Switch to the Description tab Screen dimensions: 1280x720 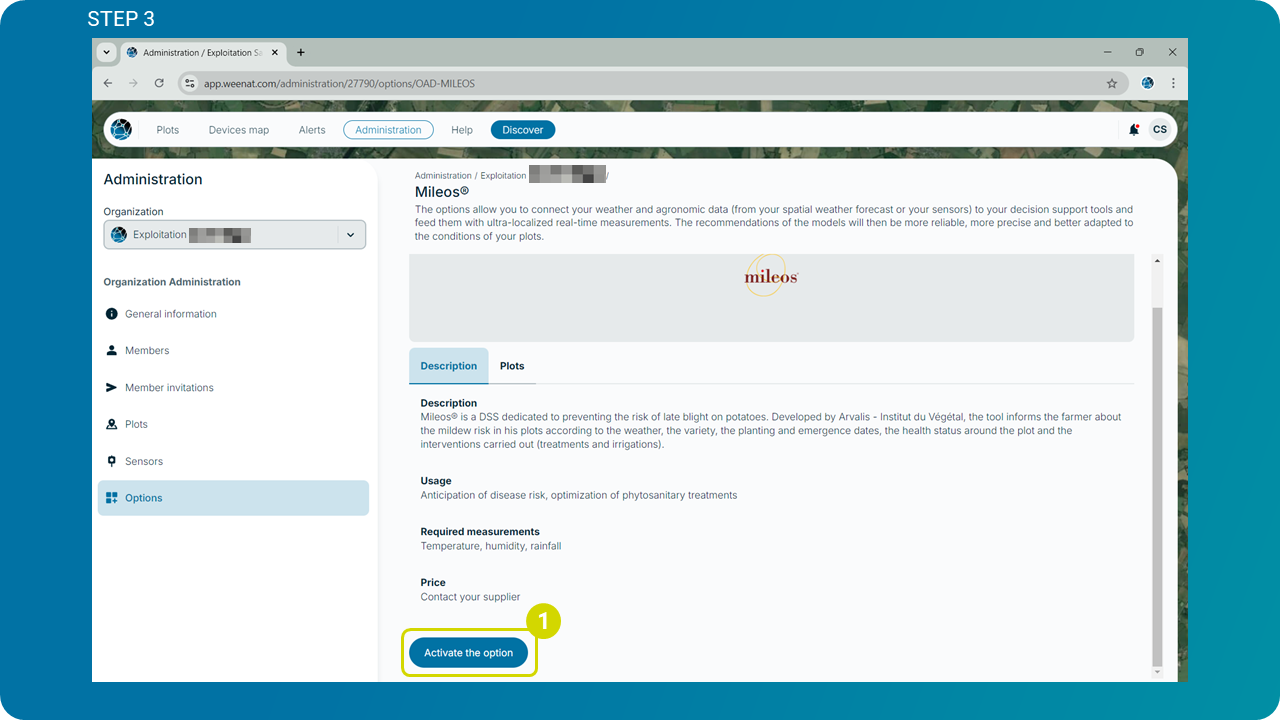[449, 366]
